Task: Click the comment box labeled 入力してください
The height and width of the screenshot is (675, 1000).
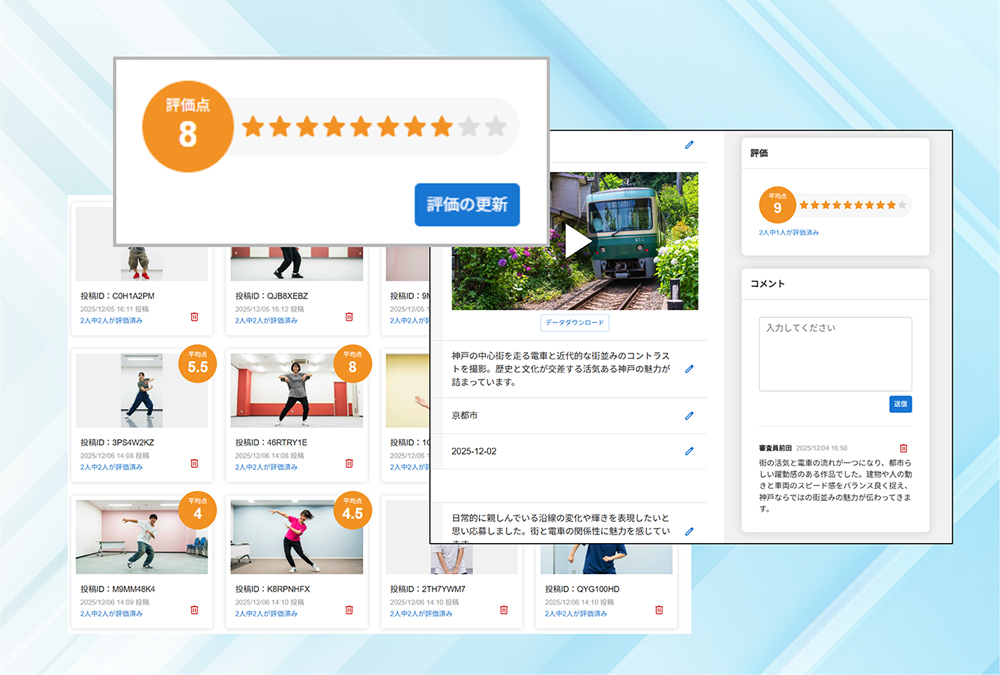Action: tap(835, 354)
